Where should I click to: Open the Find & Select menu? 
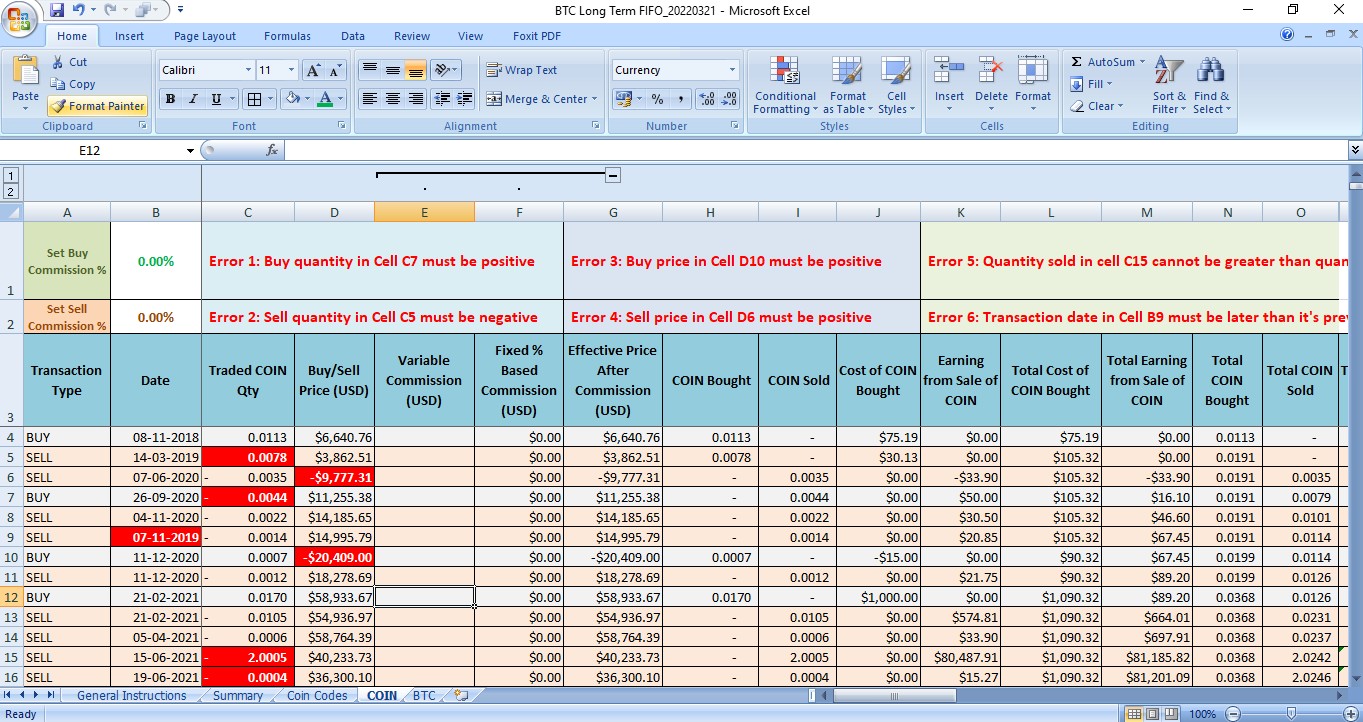point(1211,85)
